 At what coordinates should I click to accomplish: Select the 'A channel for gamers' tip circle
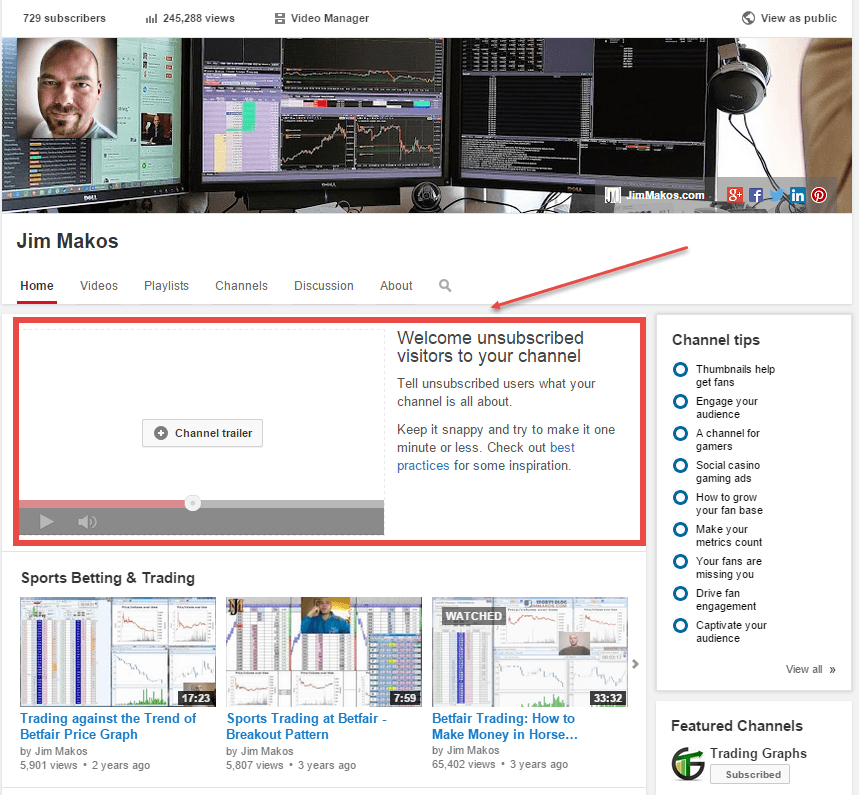[680, 433]
